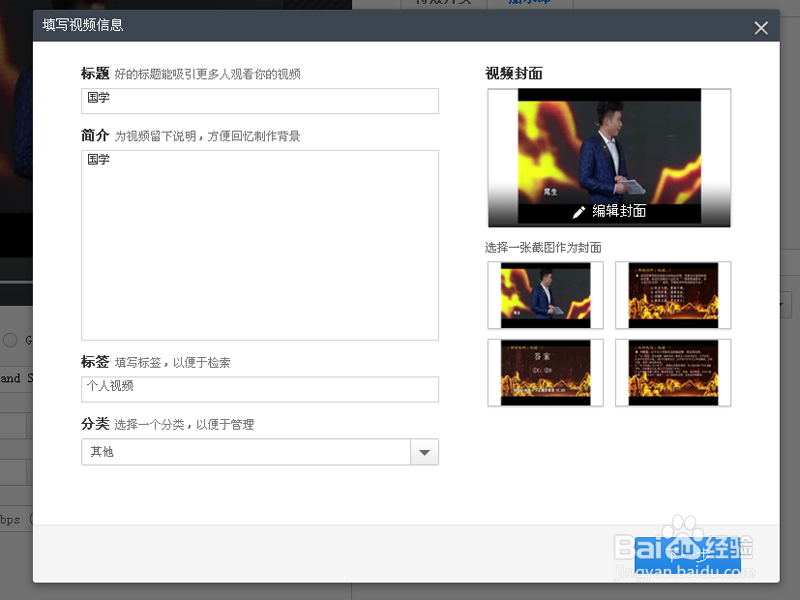Viewport: 800px width, 600px height.
Task: Choose the explanation text thumbnail in the bottom row
Action: click(x=673, y=372)
